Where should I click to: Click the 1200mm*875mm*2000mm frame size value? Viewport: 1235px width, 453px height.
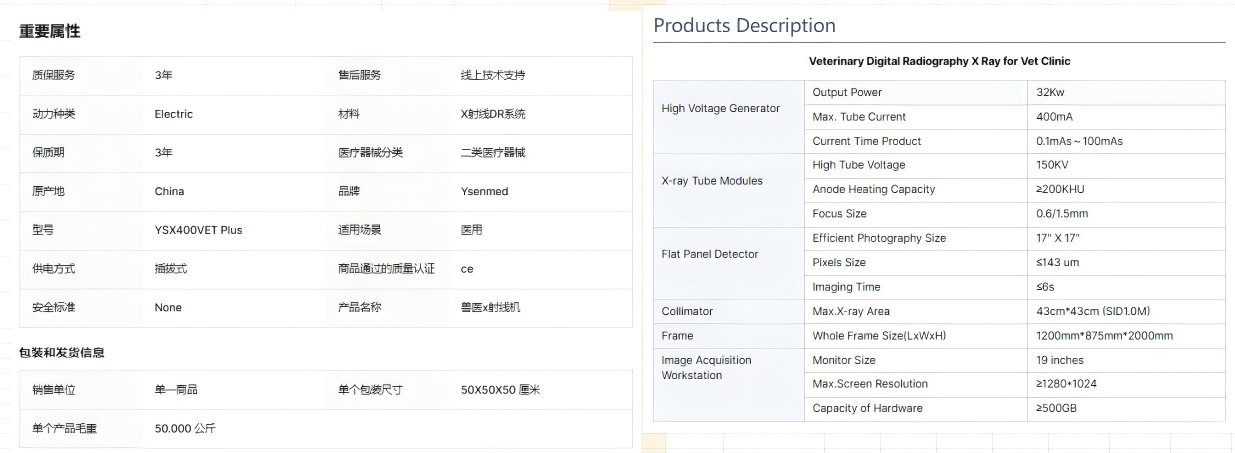tap(1104, 336)
